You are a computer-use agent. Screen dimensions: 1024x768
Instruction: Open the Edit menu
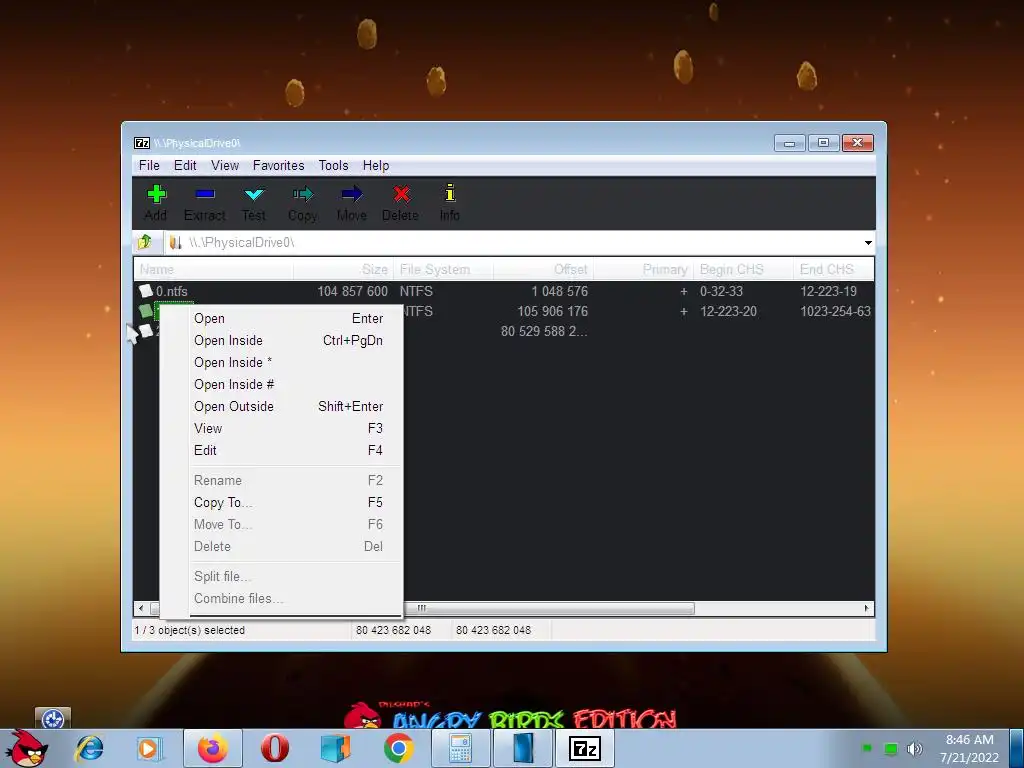tap(185, 165)
